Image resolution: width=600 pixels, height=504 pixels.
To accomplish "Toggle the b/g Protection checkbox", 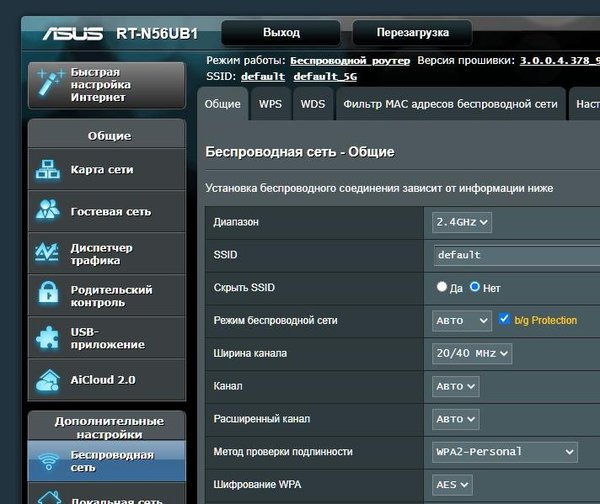I will point(505,320).
